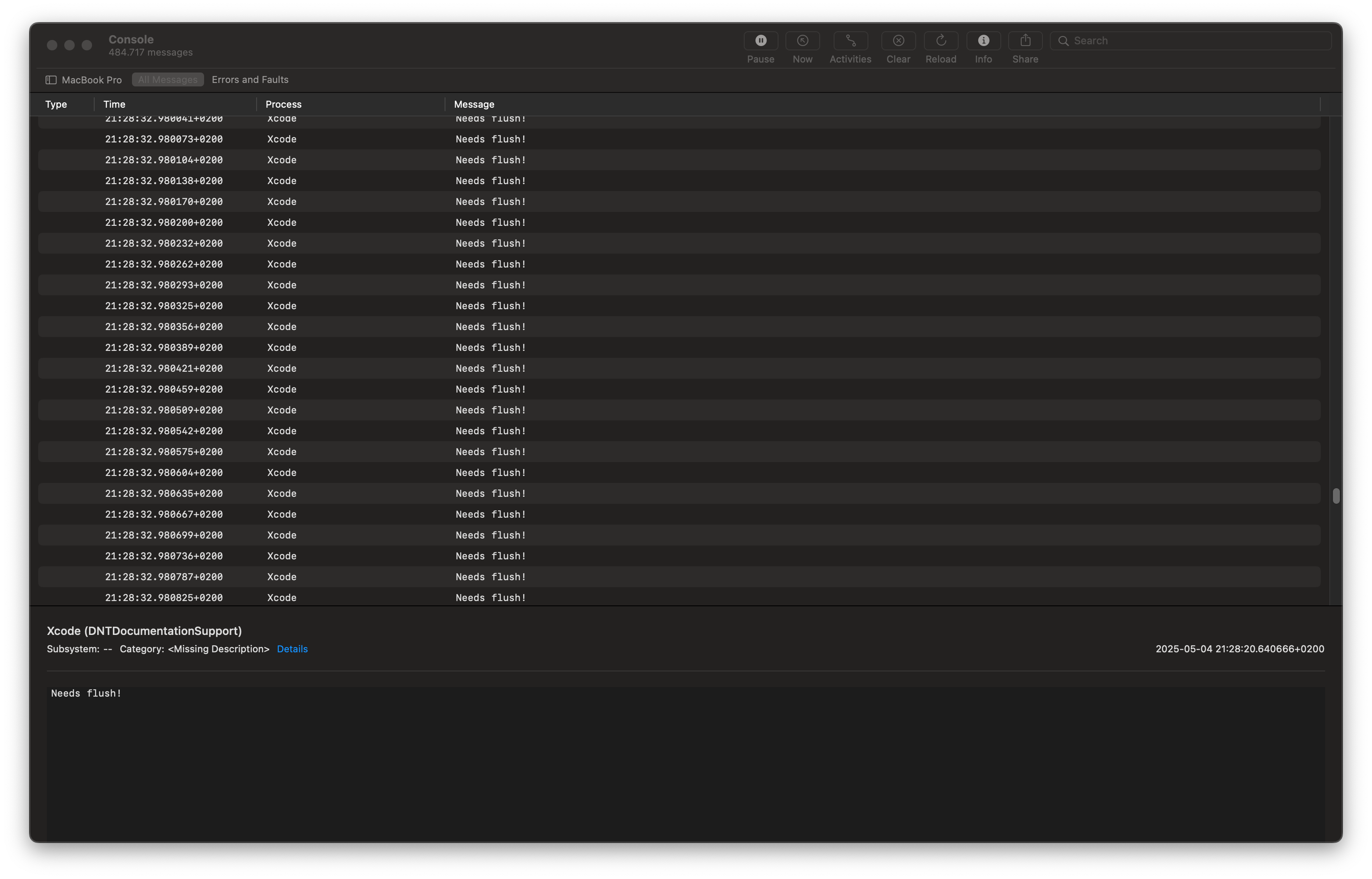This screenshot has height=879, width=1372.
Task: Switch to Errors and Faults filter
Action: click(250, 80)
